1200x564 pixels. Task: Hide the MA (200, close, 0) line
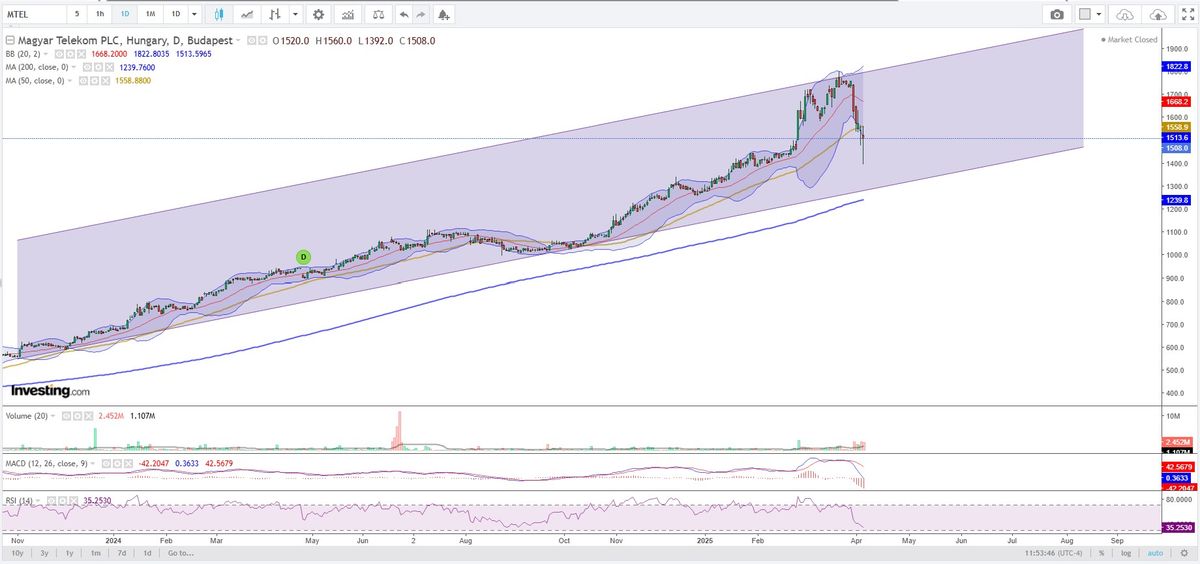[89, 67]
